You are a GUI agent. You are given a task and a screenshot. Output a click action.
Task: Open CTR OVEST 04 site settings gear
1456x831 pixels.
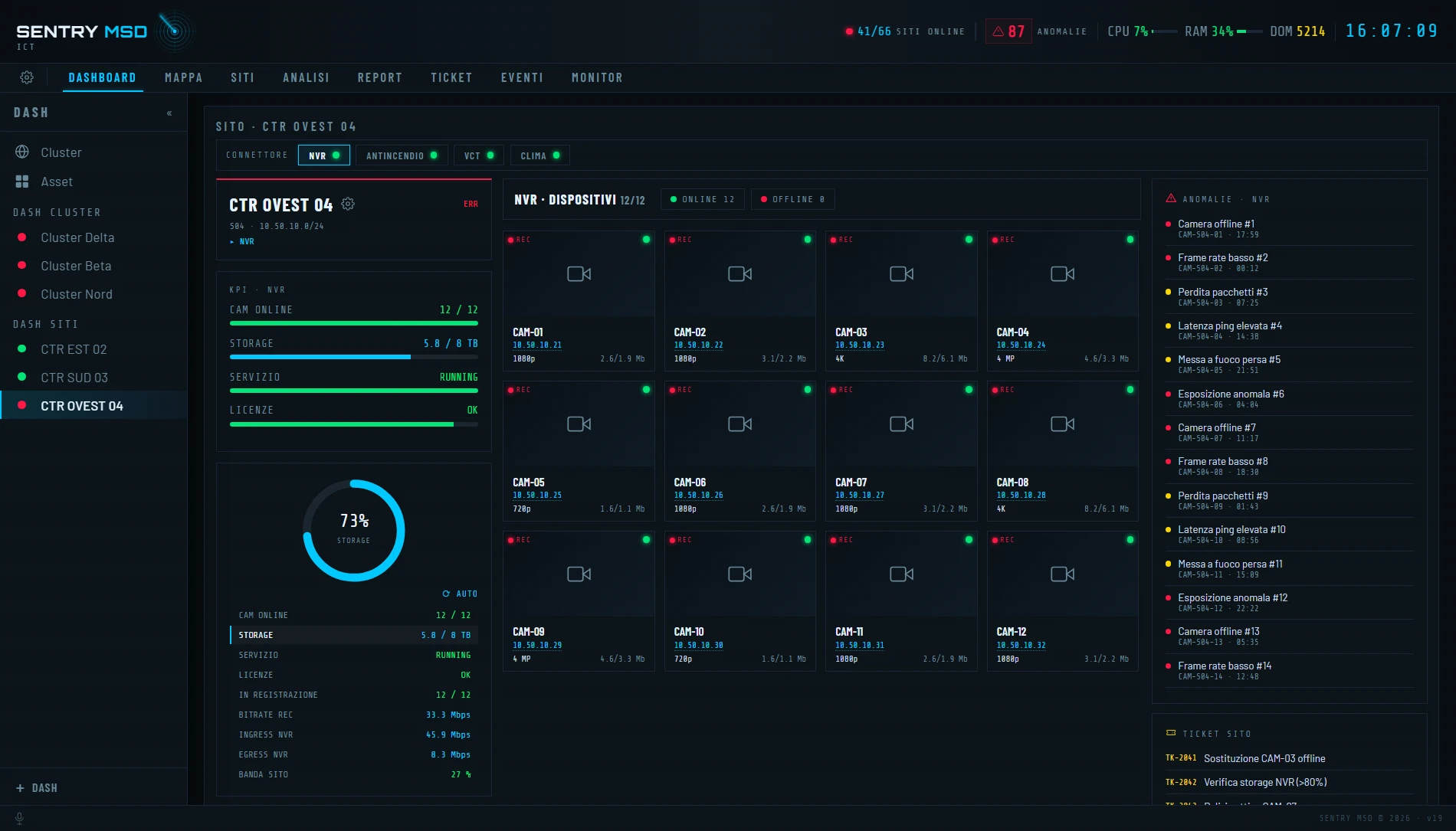(x=348, y=204)
